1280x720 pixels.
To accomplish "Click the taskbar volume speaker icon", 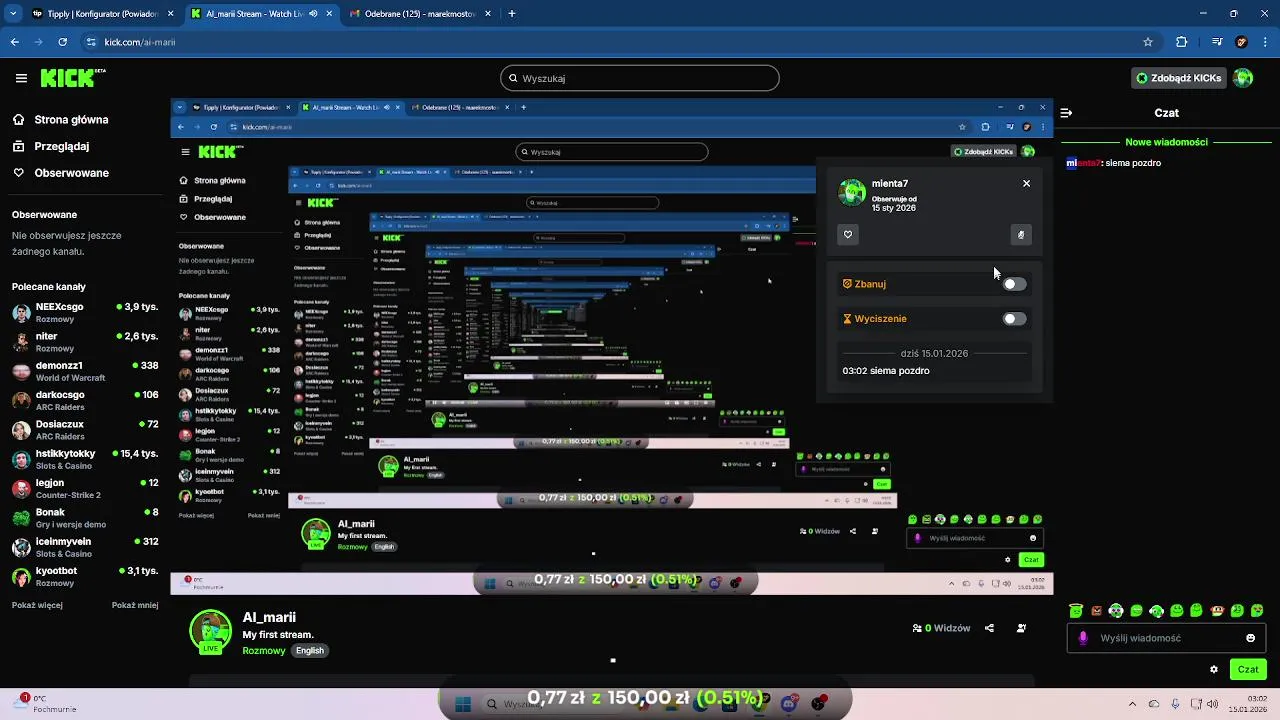I will pyautogui.click(x=1212, y=704).
